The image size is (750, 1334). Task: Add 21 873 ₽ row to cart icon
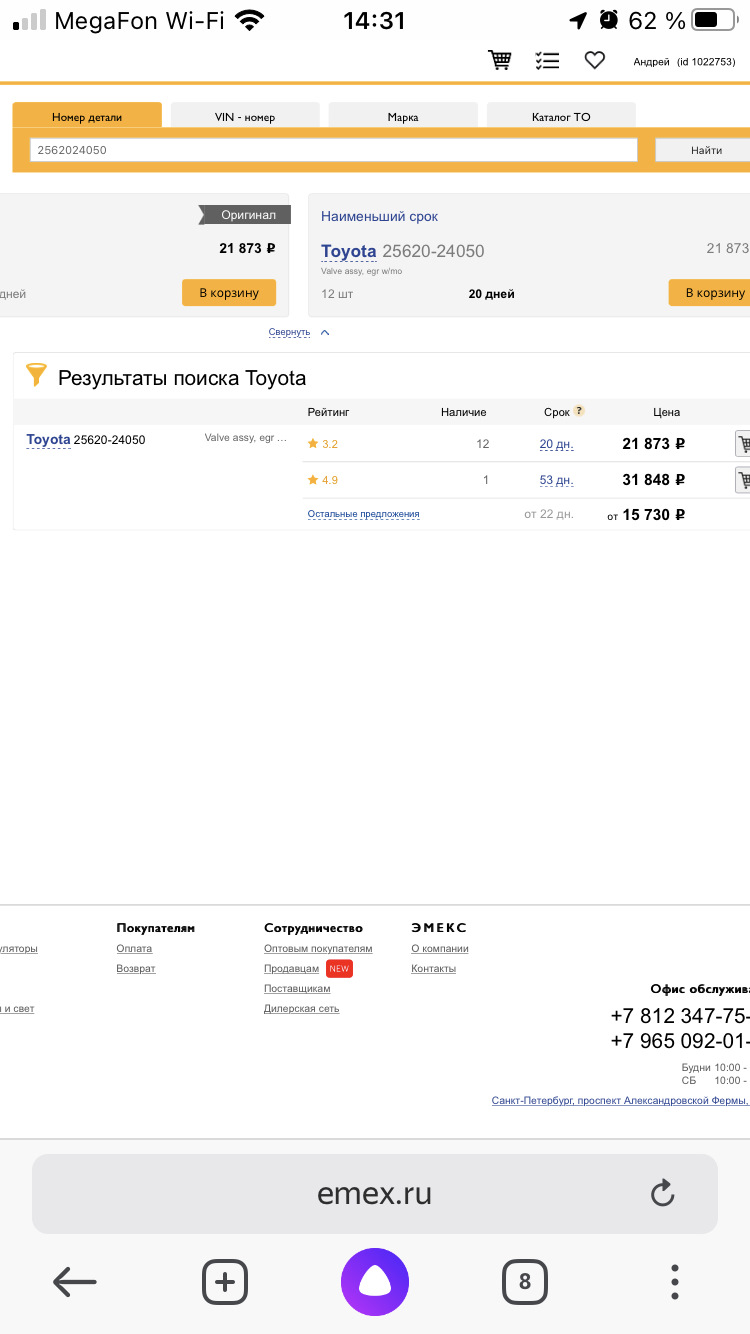[x=742, y=444]
